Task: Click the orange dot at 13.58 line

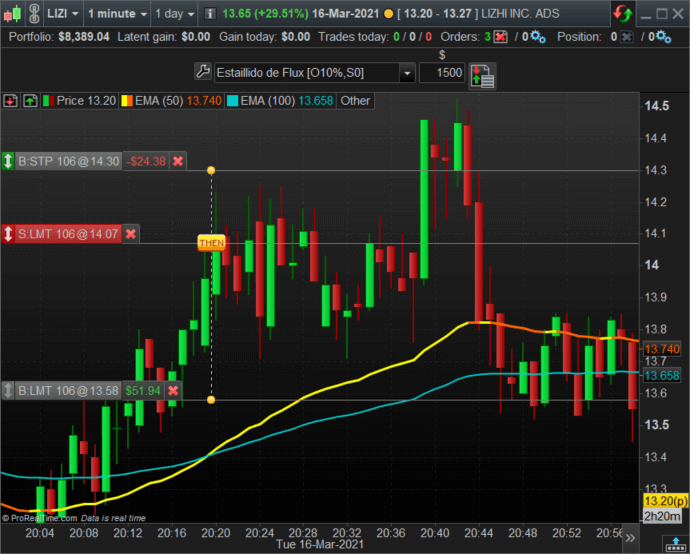Action: (x=211, y=400)
